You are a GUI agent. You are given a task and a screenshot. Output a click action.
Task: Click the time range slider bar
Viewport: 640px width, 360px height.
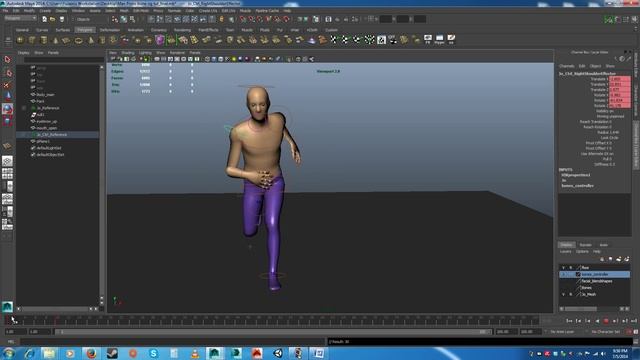[x=273, y=332]
